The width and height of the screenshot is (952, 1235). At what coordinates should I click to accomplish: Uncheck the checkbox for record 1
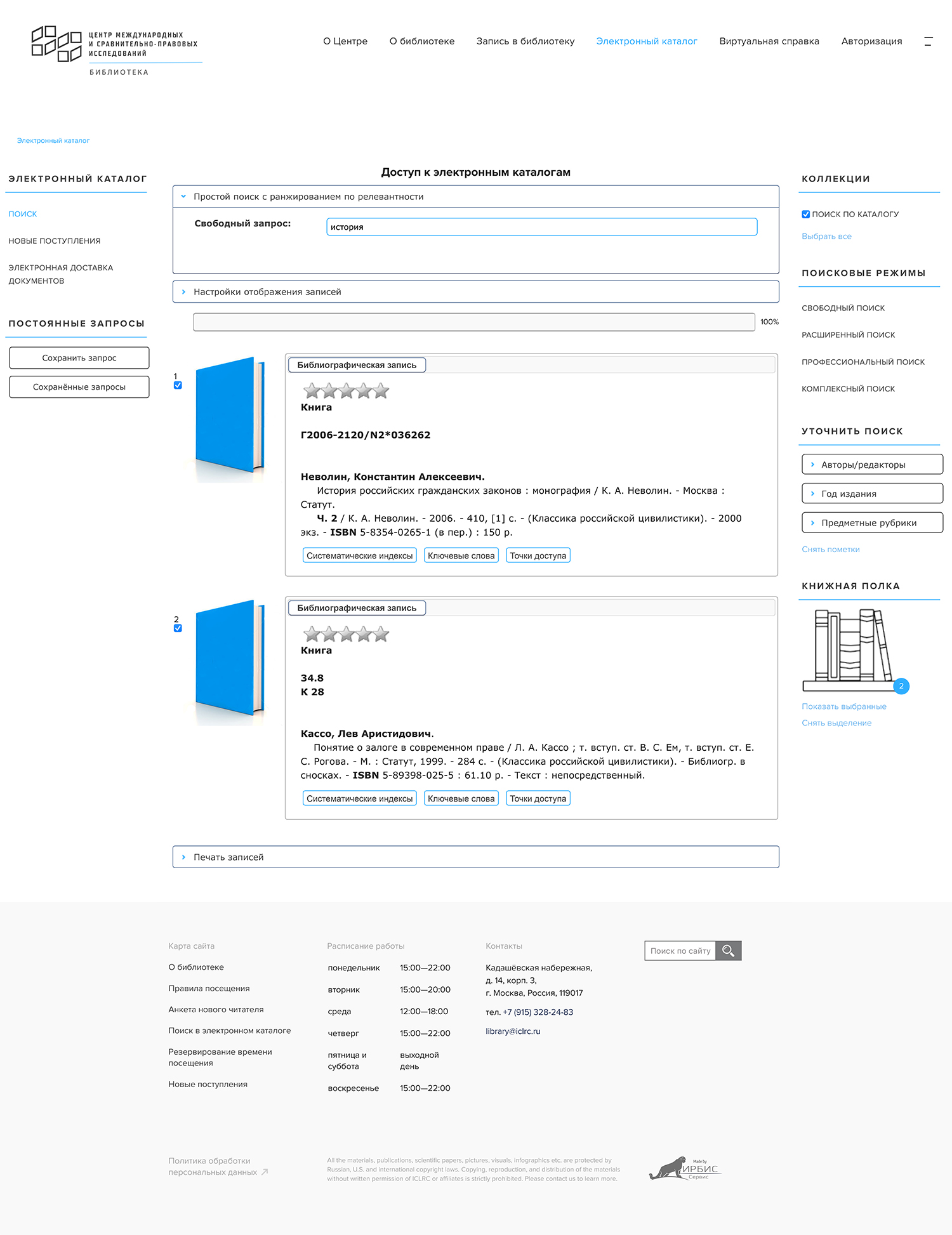coord(178,385)
